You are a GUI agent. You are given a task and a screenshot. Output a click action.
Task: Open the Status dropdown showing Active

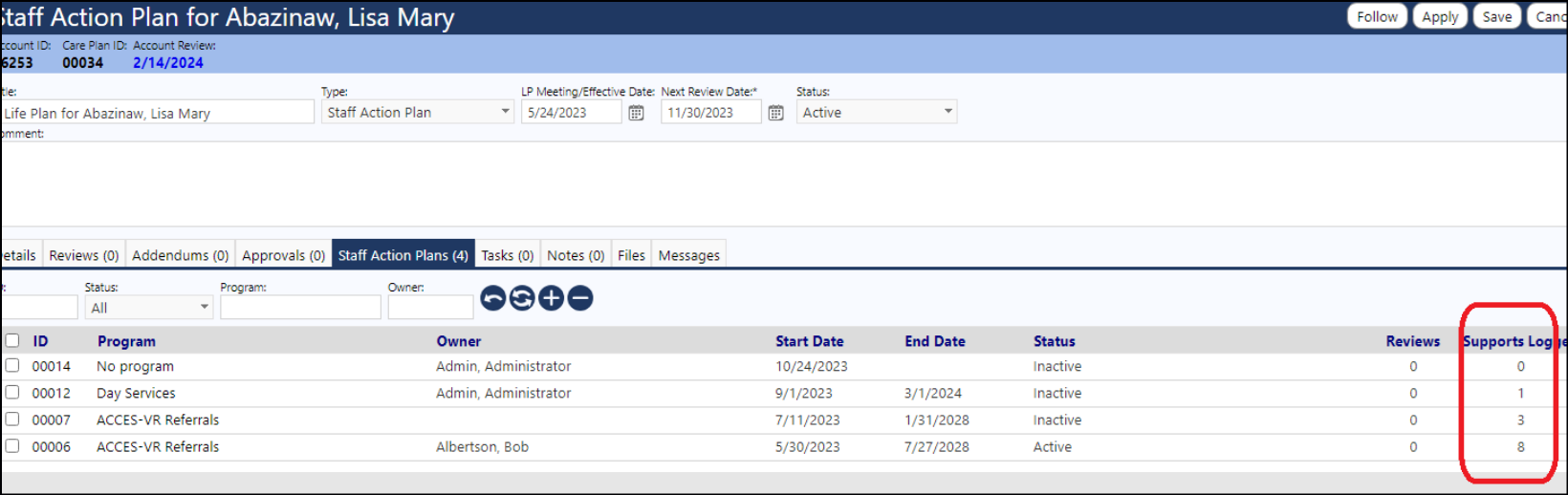coord(877,112)
